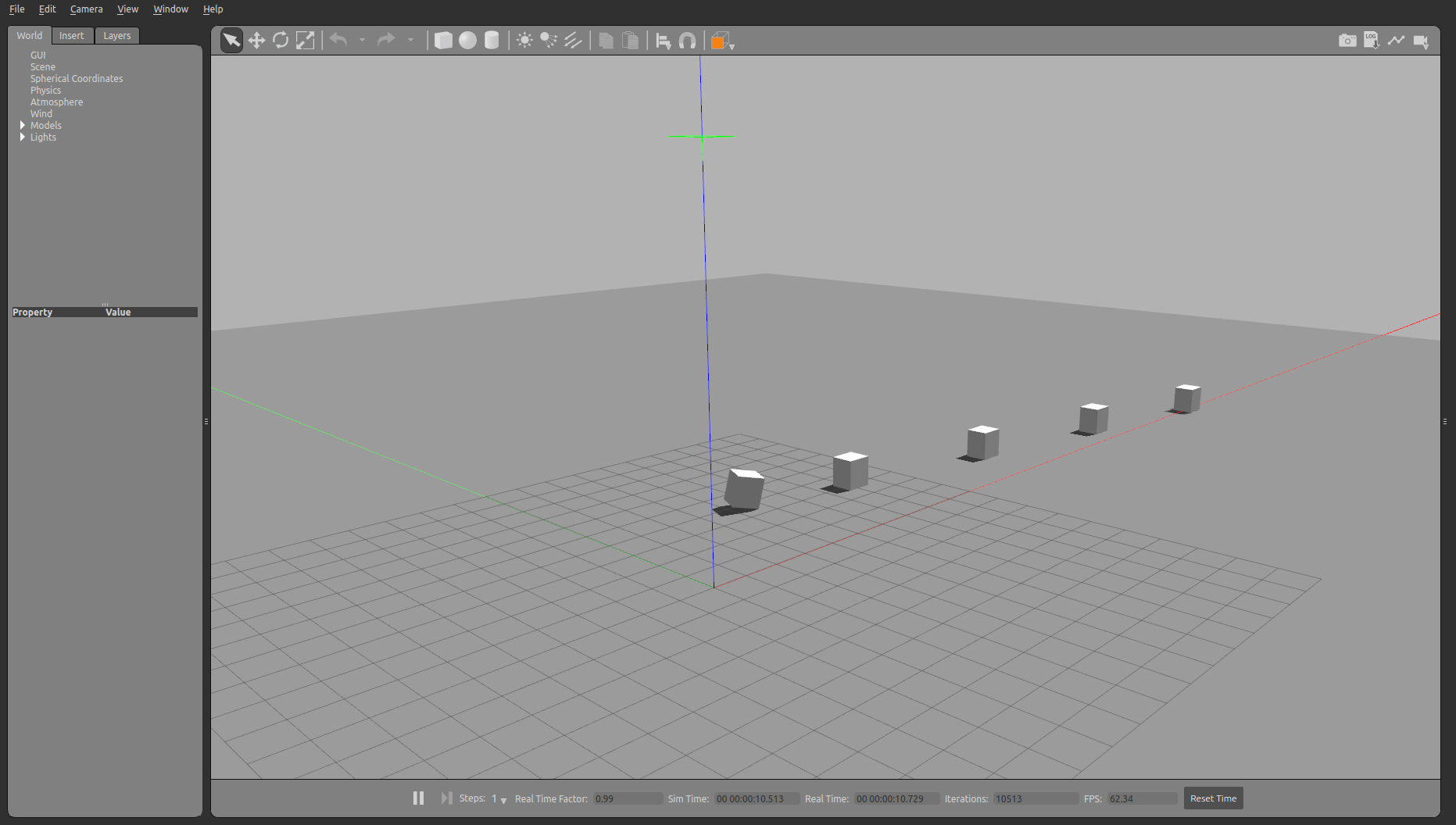Open the View menu
This screenshot has height=825, width=1456.
(x=128, y=9)
